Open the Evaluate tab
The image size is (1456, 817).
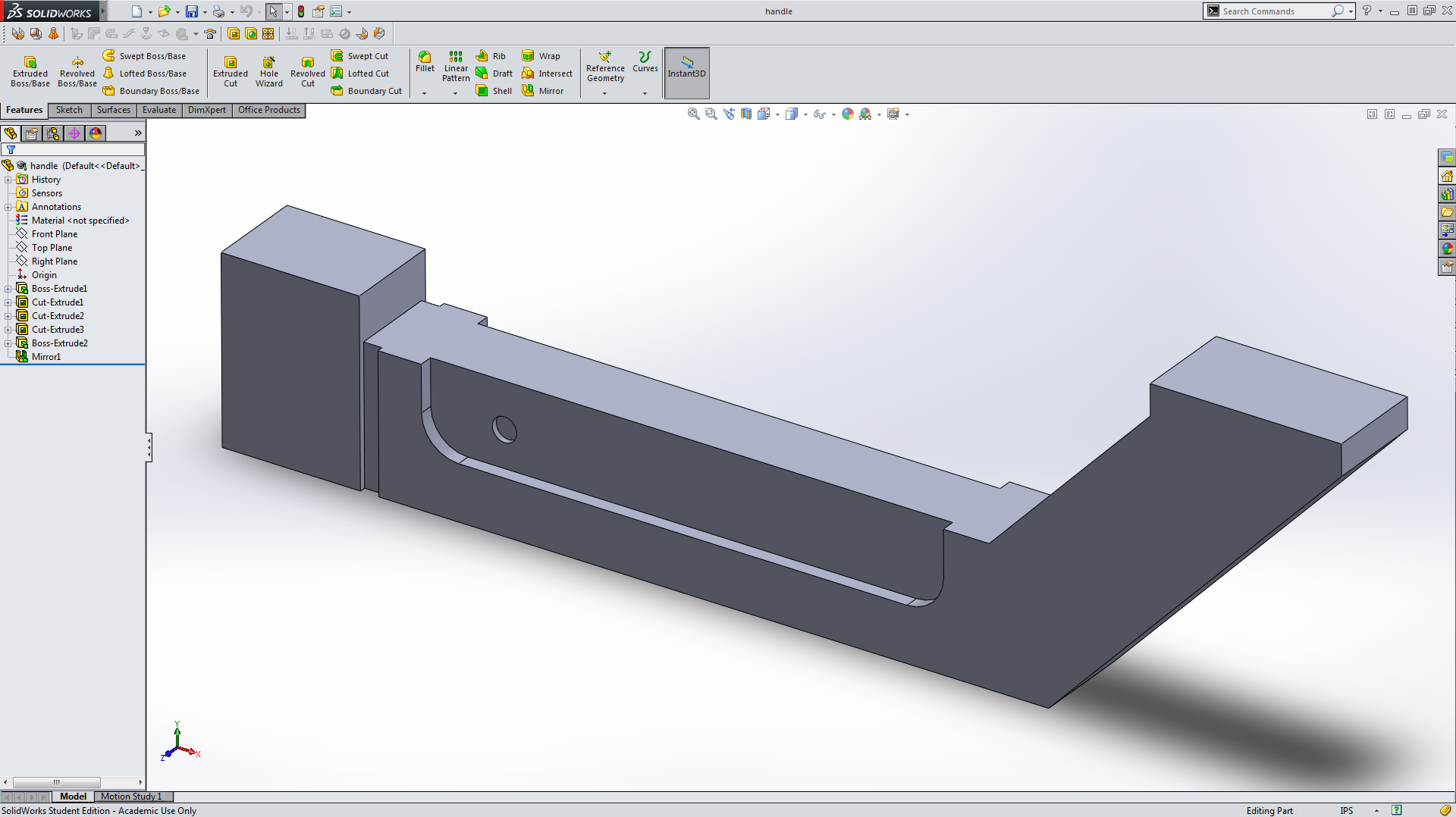tap(158, 110)
